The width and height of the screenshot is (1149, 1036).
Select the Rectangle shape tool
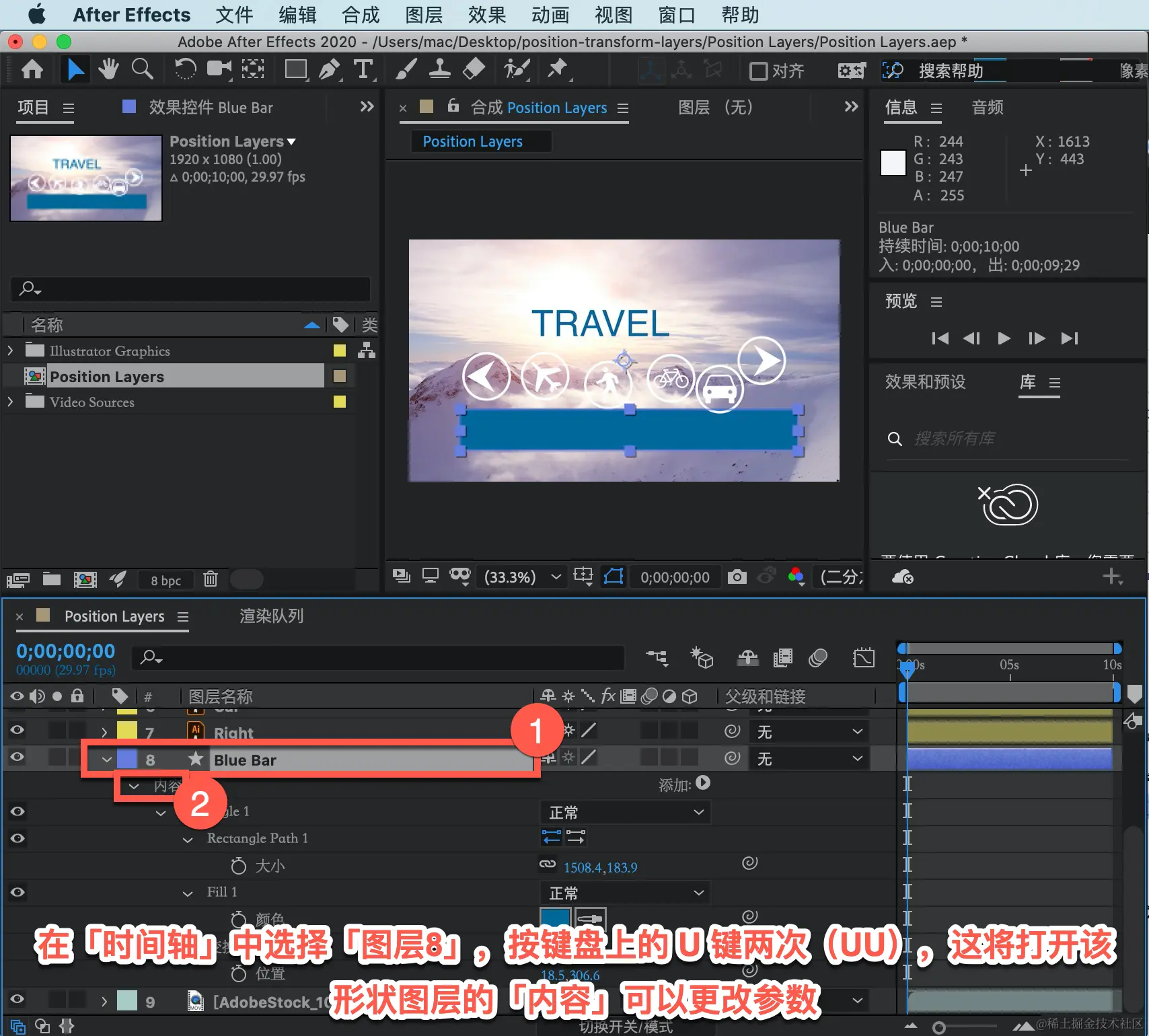[296, 69]
